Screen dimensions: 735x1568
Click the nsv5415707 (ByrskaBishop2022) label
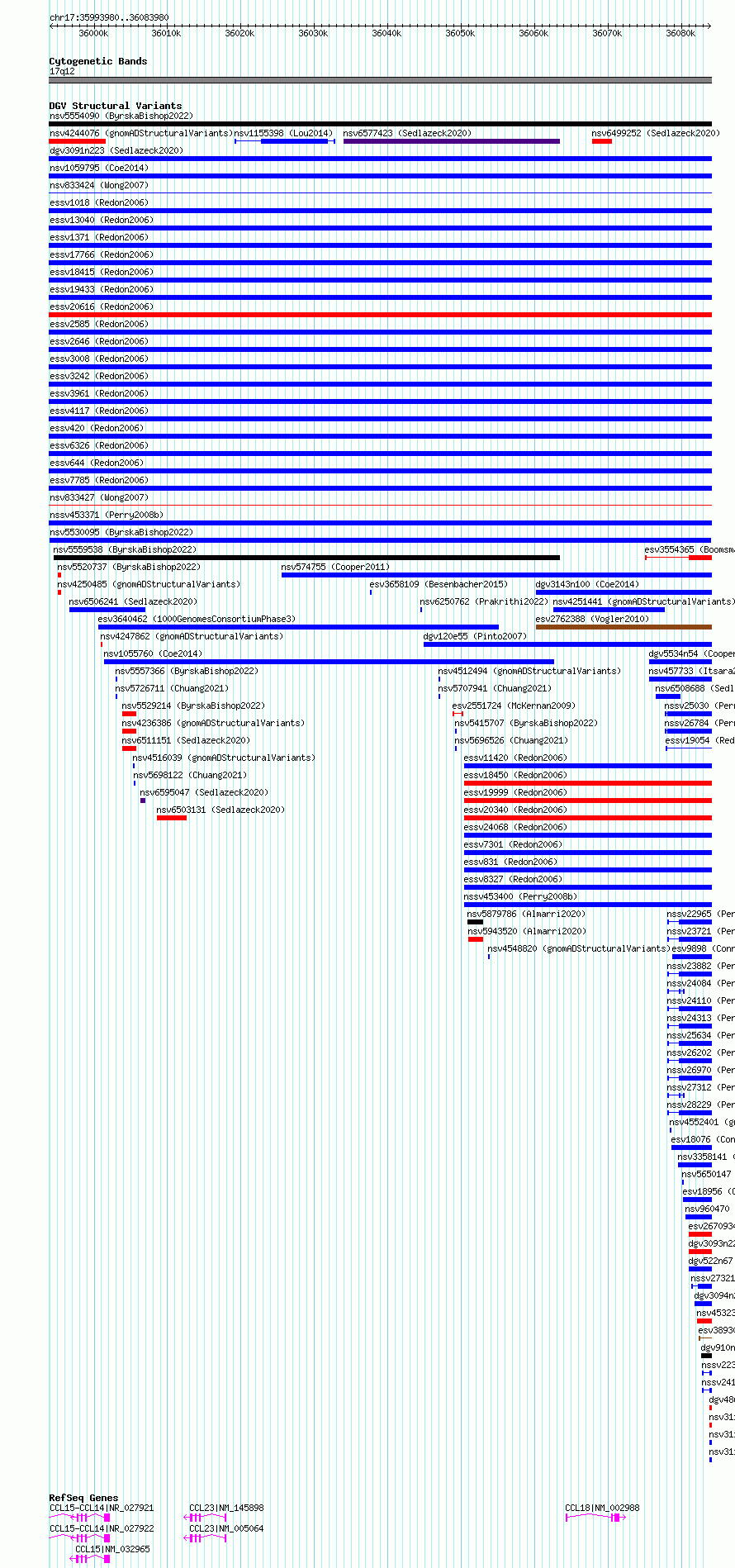point(526,724)
